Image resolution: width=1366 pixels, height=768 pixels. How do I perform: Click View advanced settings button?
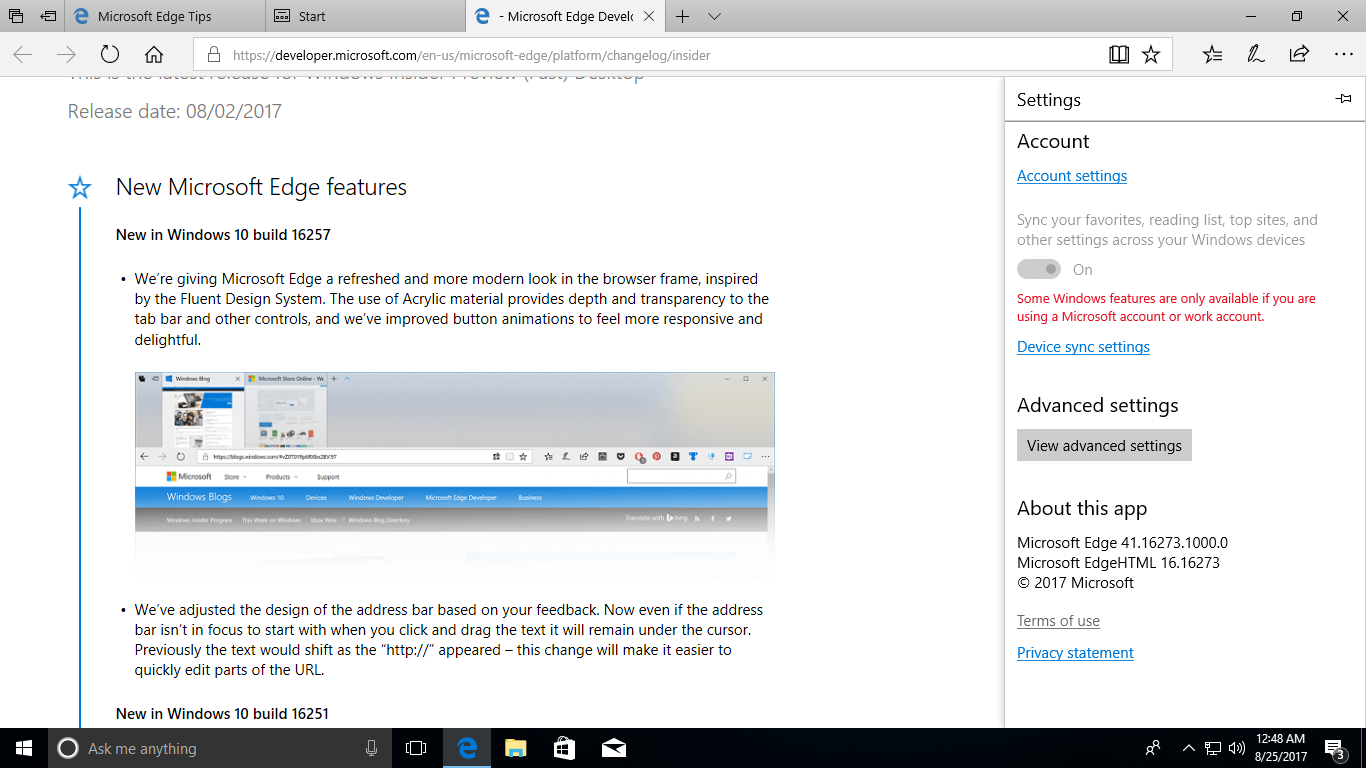pyautogui.click(x=1104, y=445)
